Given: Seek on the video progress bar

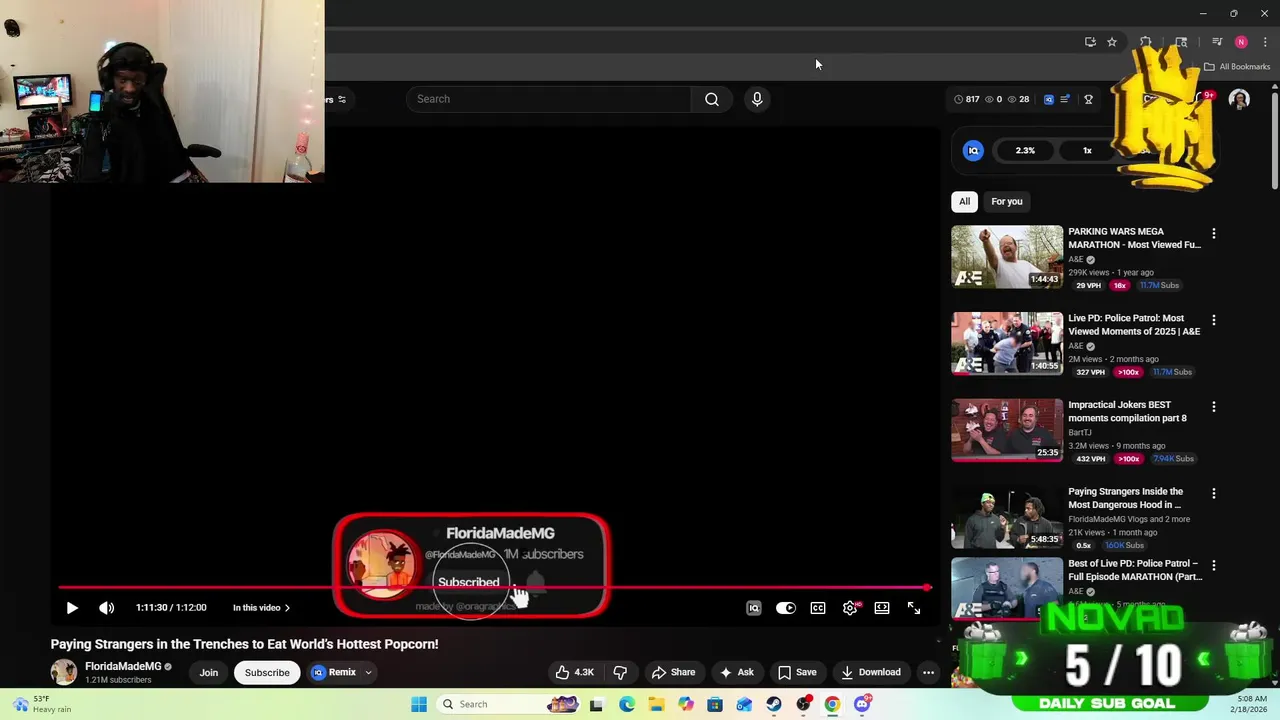Looking at the screenshot, I should [x=493, y=588].
